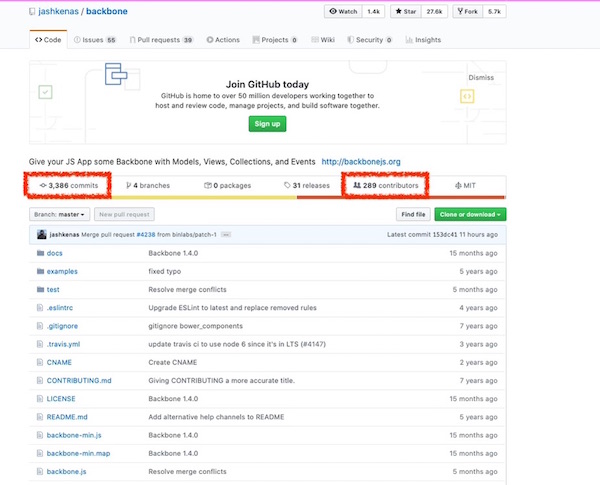Click the file icon beside .eslintrc
Screen dimensions: 600x485
tap(38, 308)
